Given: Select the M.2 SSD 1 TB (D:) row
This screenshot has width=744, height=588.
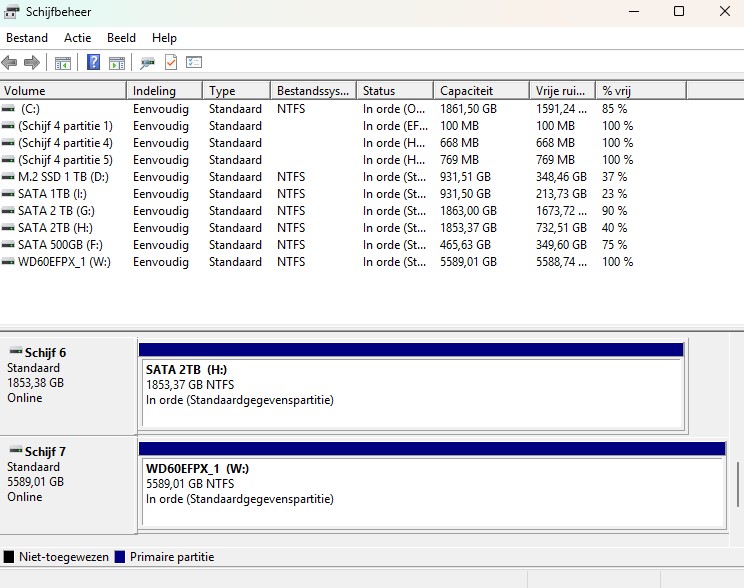Looking at the screenshot, I should 318,177.
